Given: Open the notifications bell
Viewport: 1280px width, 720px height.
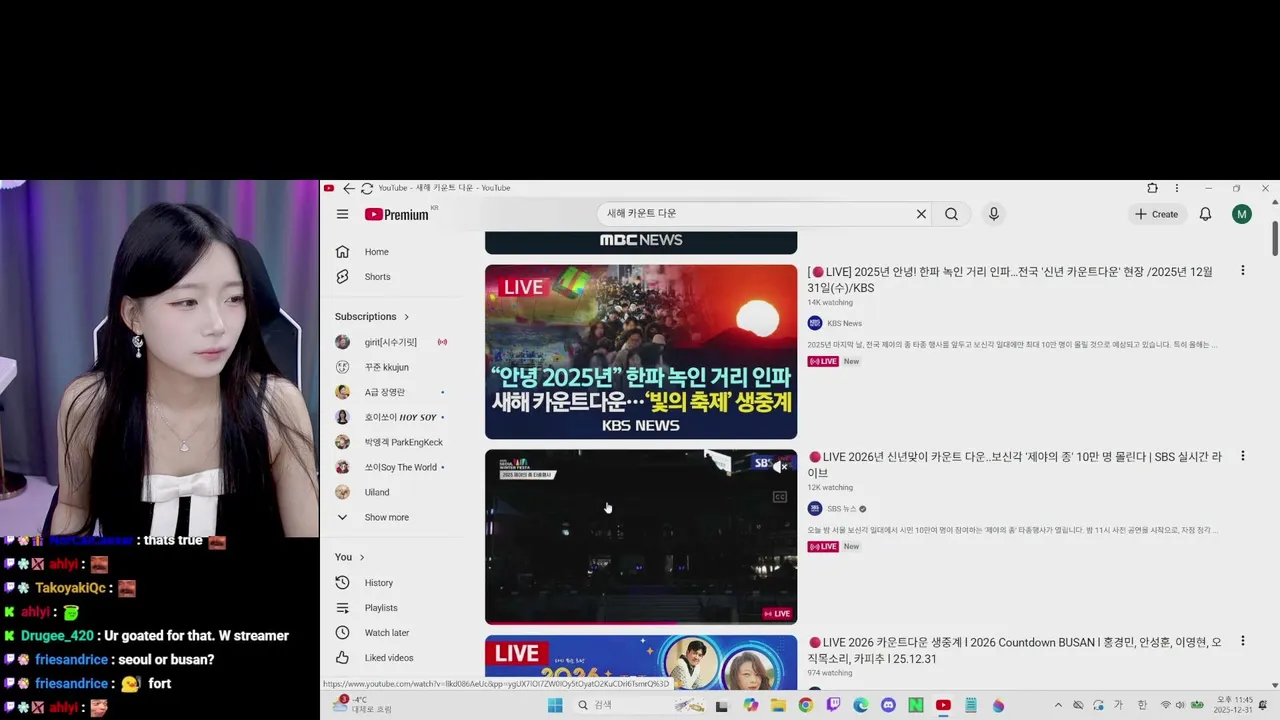Looking at the screenshot, I should click(x=1205, y=214).
